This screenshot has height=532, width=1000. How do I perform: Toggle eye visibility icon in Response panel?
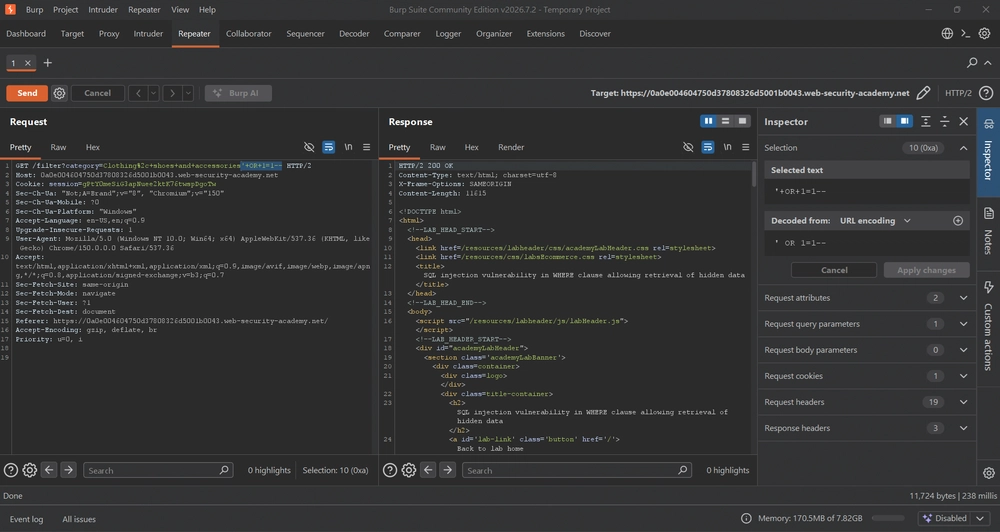point(688,147)
